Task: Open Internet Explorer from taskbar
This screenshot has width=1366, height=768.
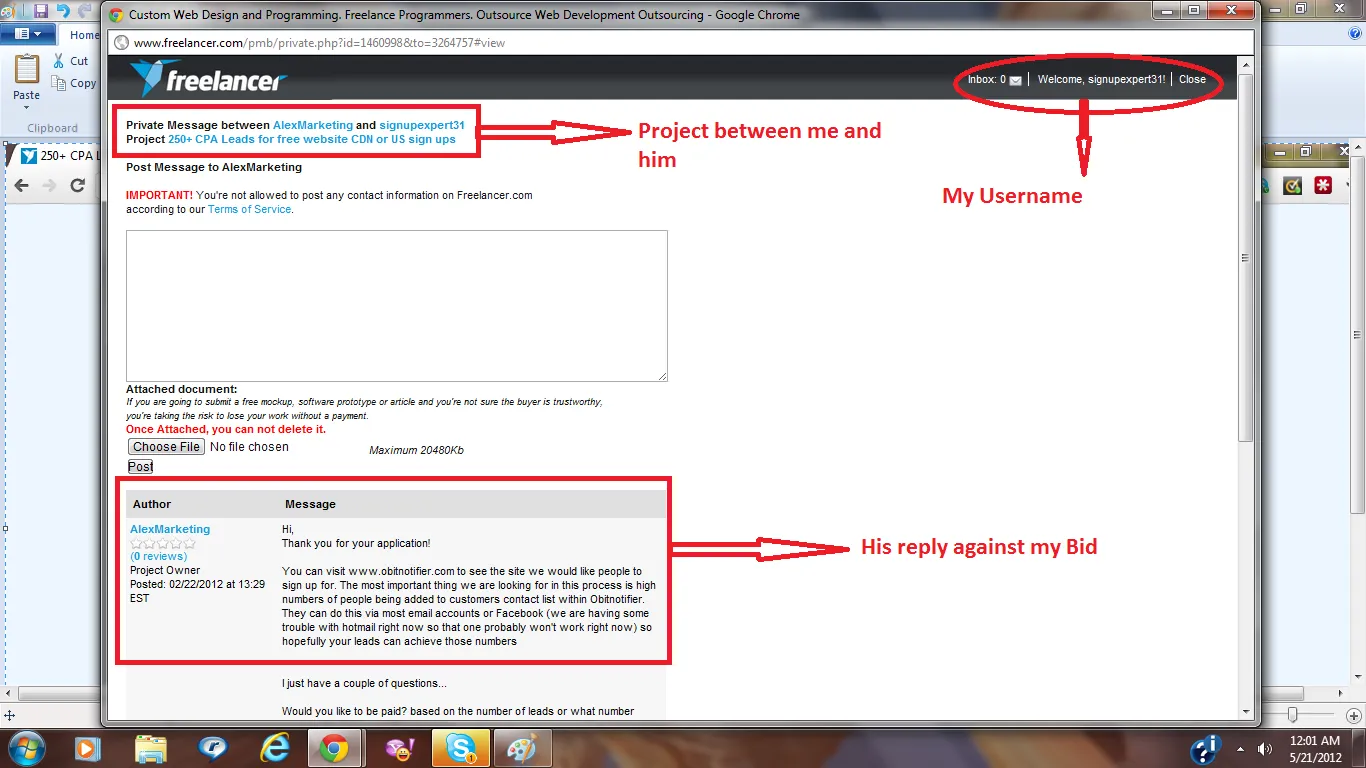Action: [274, 748]
